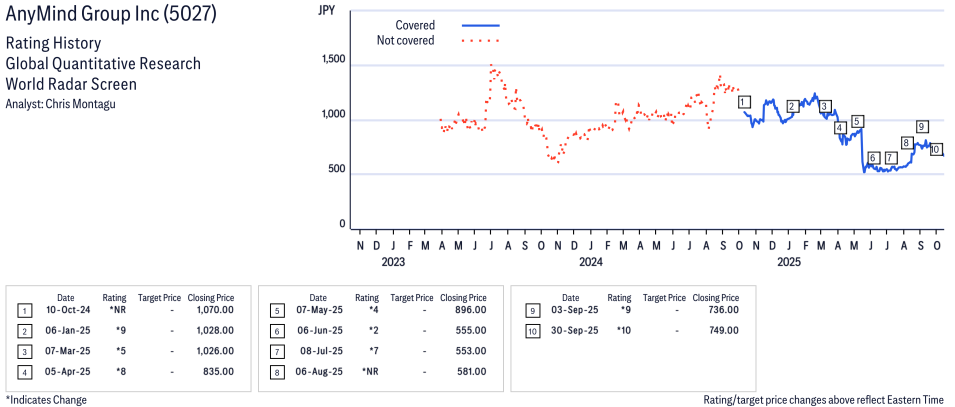Click the AnyMind Group Inc (5027) title
The height and width of the screenshot is (407, 955).
[111, 16]
